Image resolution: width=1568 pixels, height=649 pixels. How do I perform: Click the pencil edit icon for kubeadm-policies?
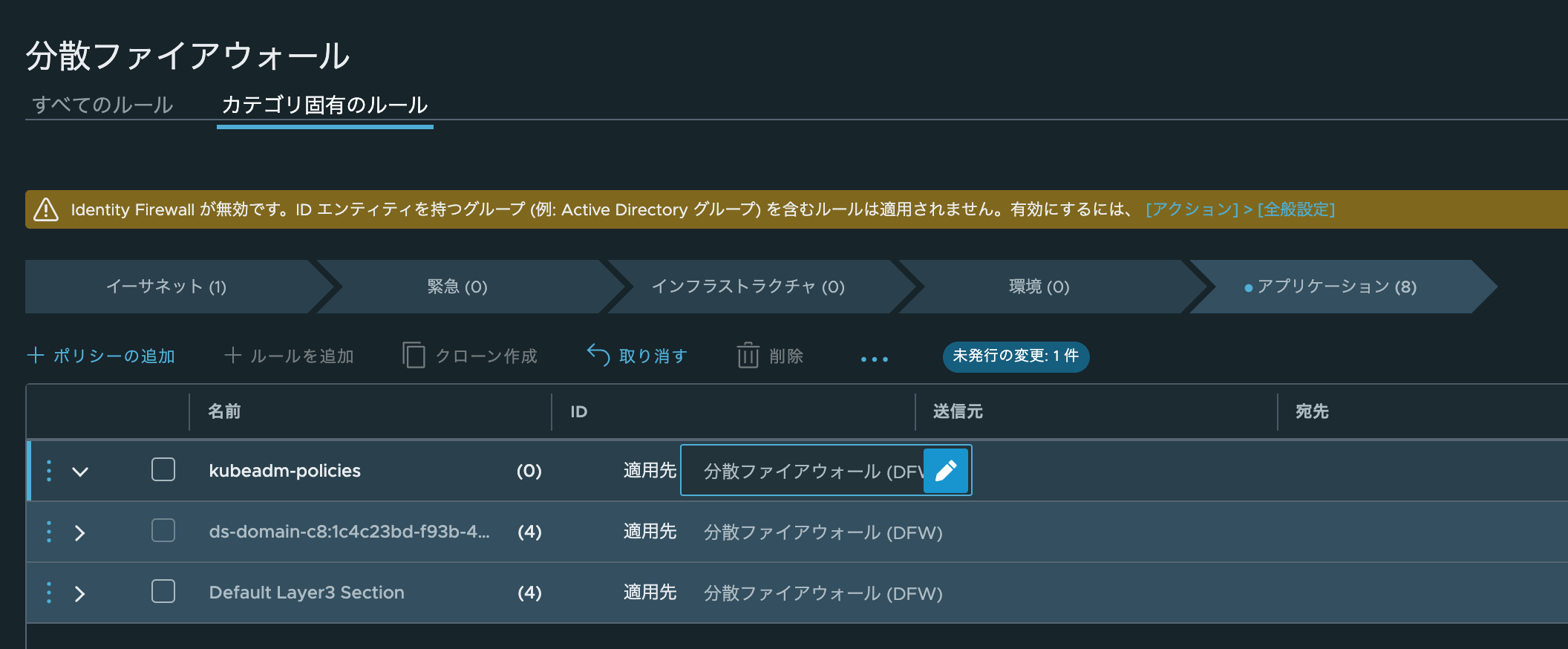click(x=946, y=471)
